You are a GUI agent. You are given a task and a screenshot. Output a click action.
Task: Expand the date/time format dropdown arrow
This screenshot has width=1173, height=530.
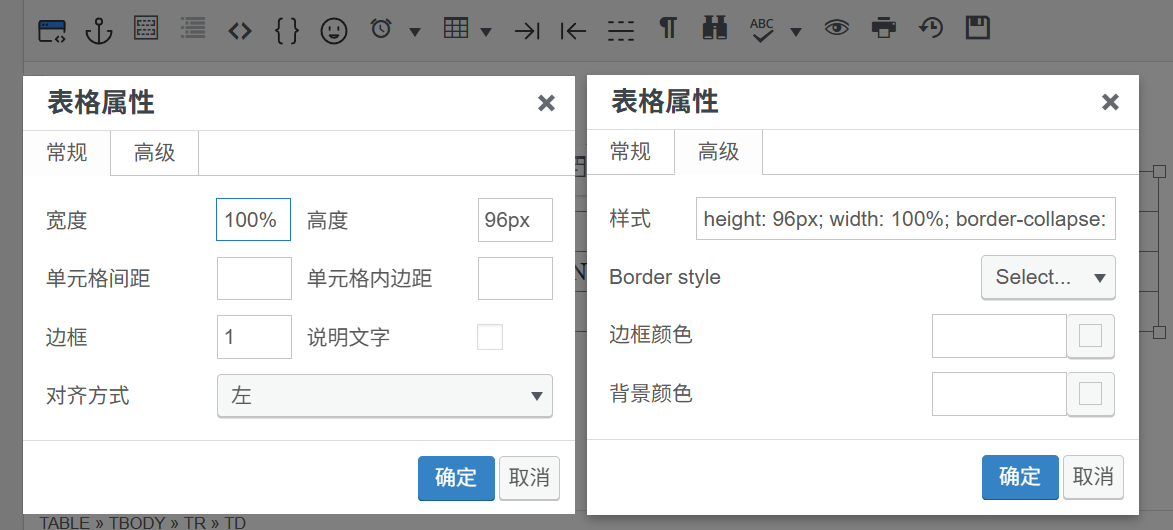(415, 31)
